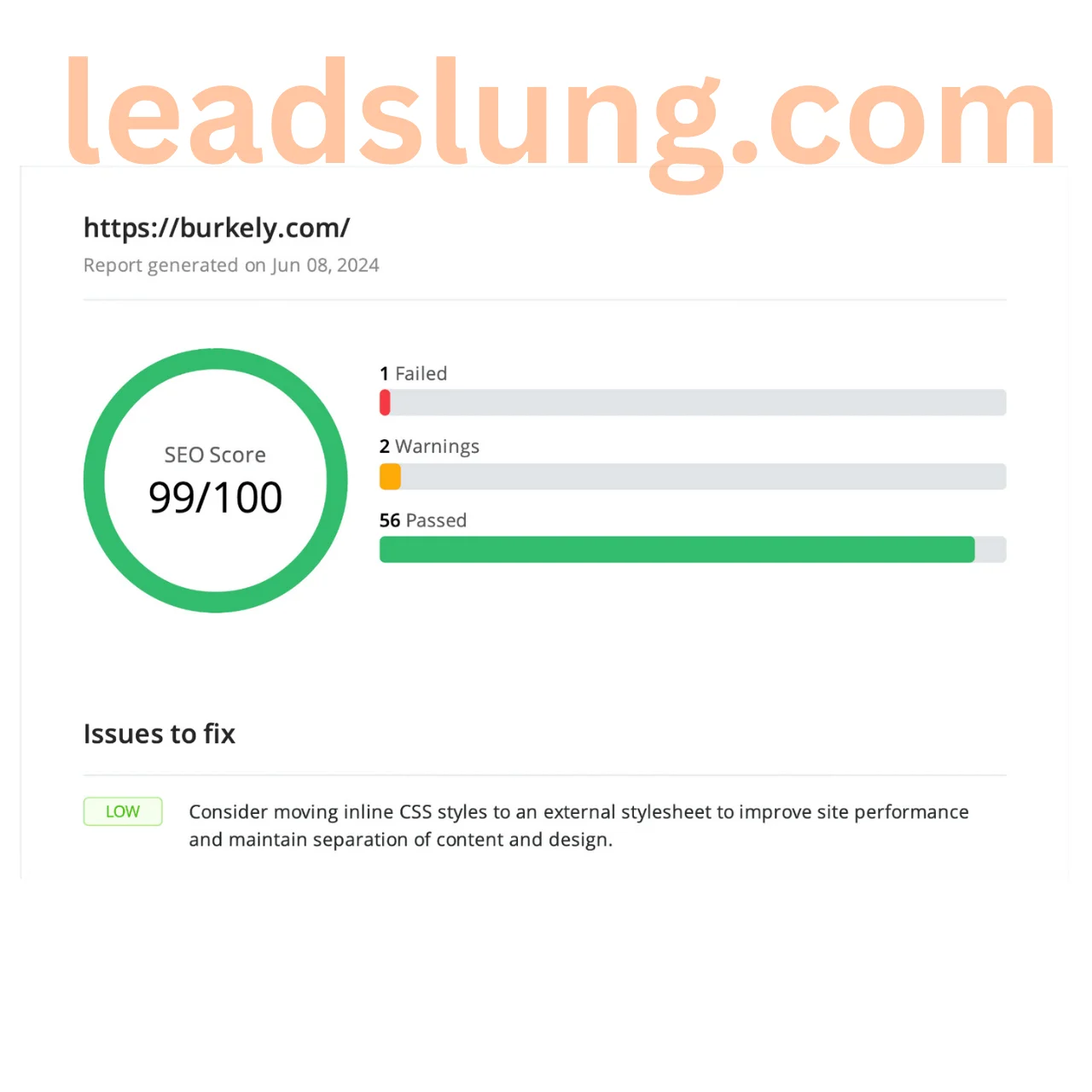Click the leadslung.com watermark logo
1092x1092 pixels.
[x=559, y=115]
